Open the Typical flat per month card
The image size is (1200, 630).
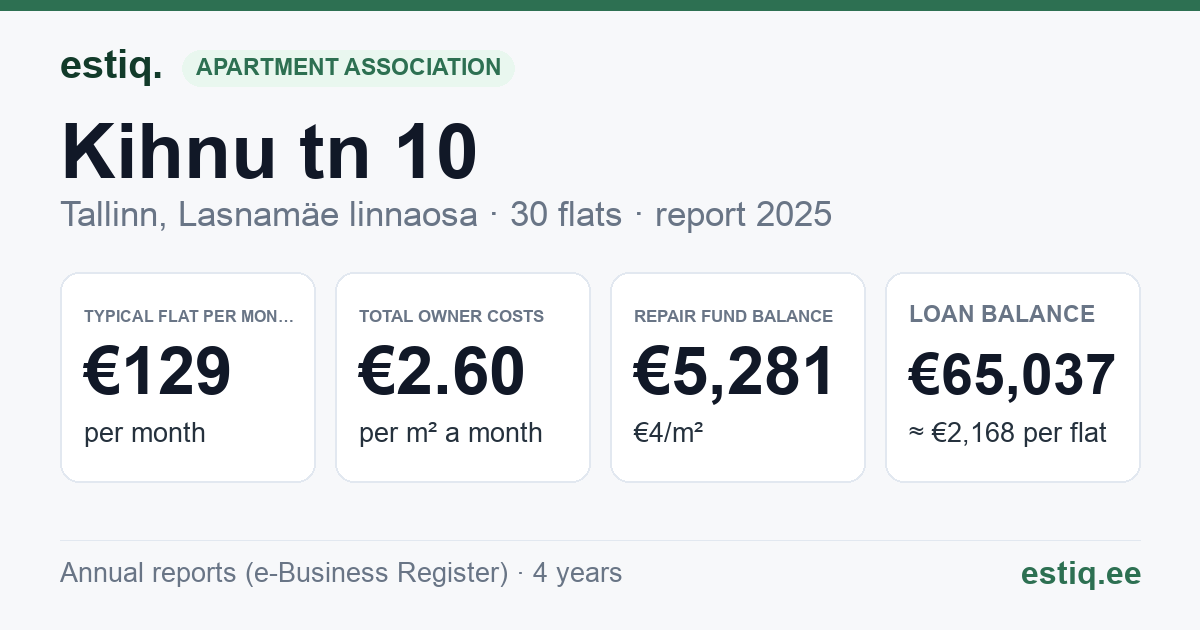[x=188, y=377]
